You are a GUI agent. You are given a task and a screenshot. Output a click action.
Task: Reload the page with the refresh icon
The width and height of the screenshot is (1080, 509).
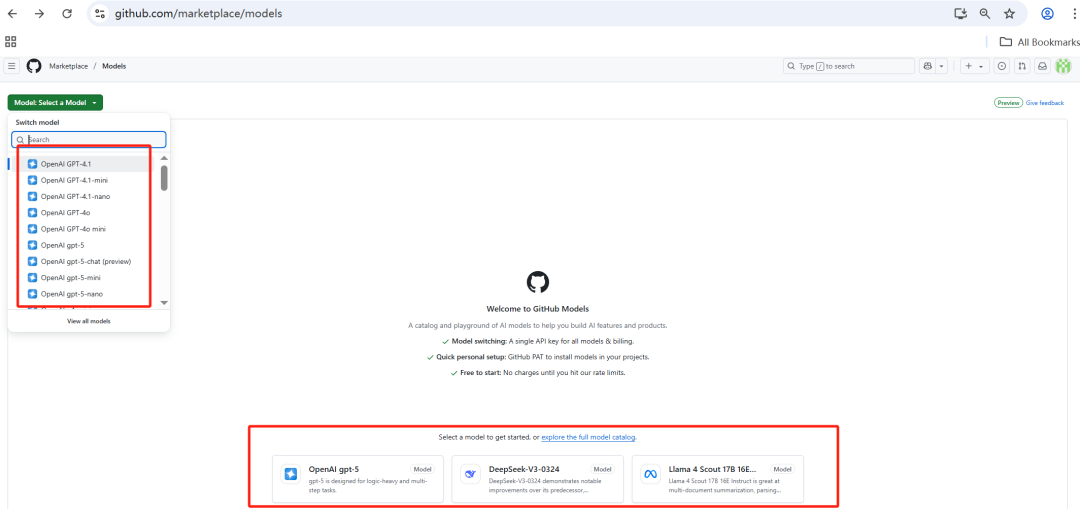67,14
